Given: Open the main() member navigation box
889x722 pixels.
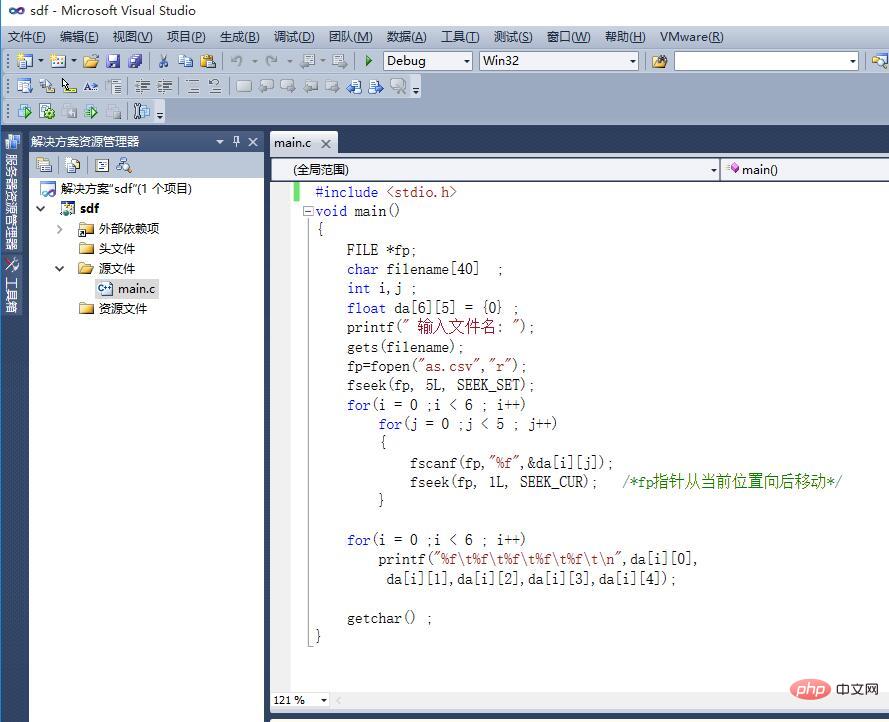Looking at the screenshot, I should point(805,169).
